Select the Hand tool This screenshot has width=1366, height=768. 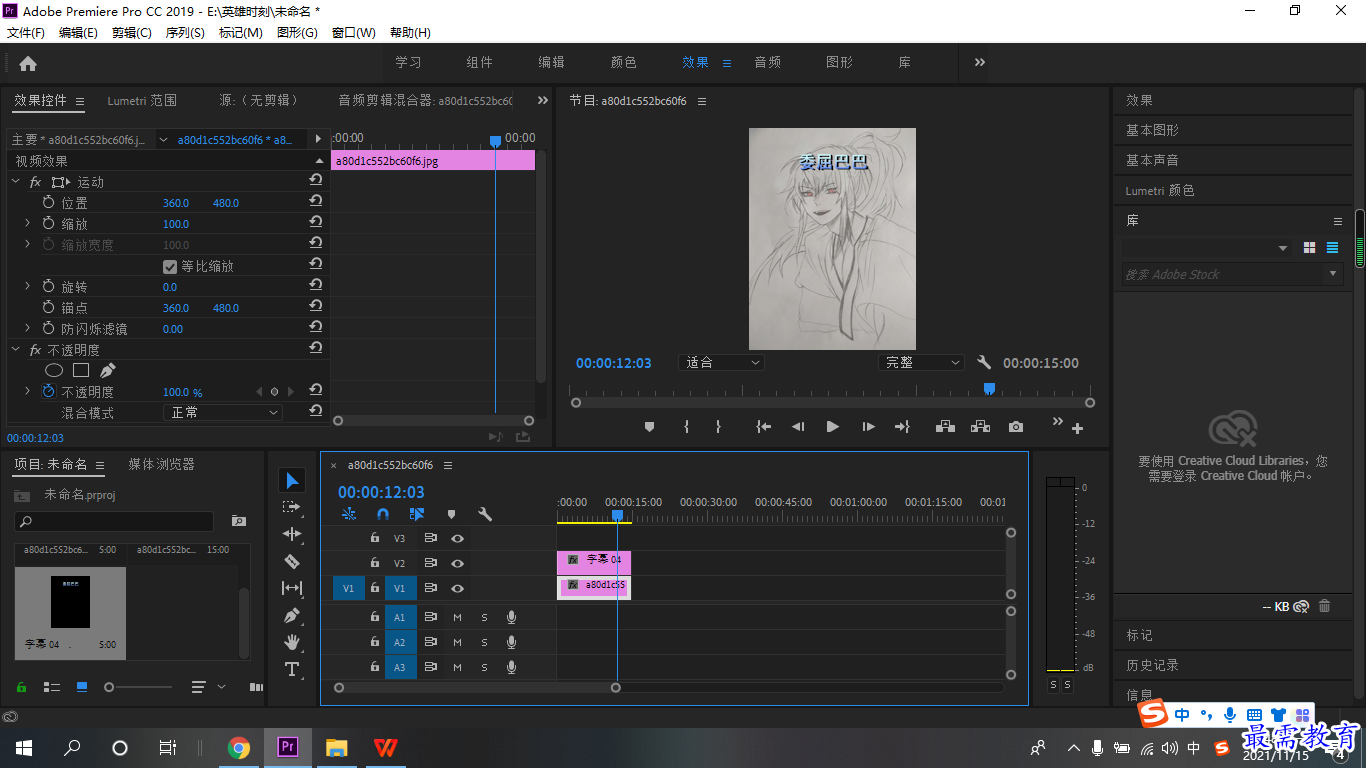pyautogui.click(x=292, y=642)
